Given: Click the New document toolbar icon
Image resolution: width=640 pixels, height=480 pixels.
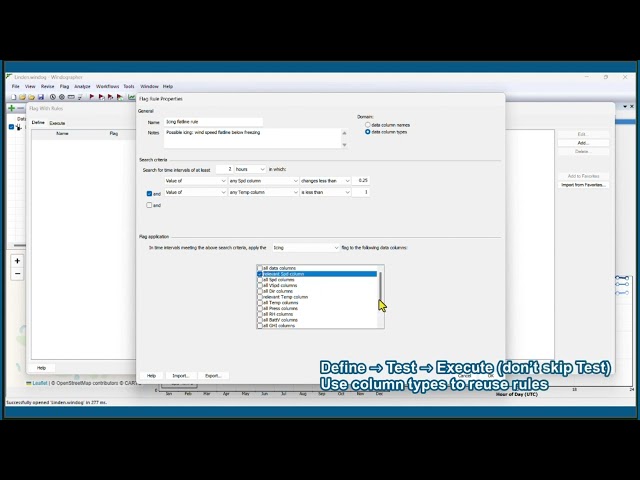Looking at the screenshot, I should pyautogui.click(x=14, y=97).
